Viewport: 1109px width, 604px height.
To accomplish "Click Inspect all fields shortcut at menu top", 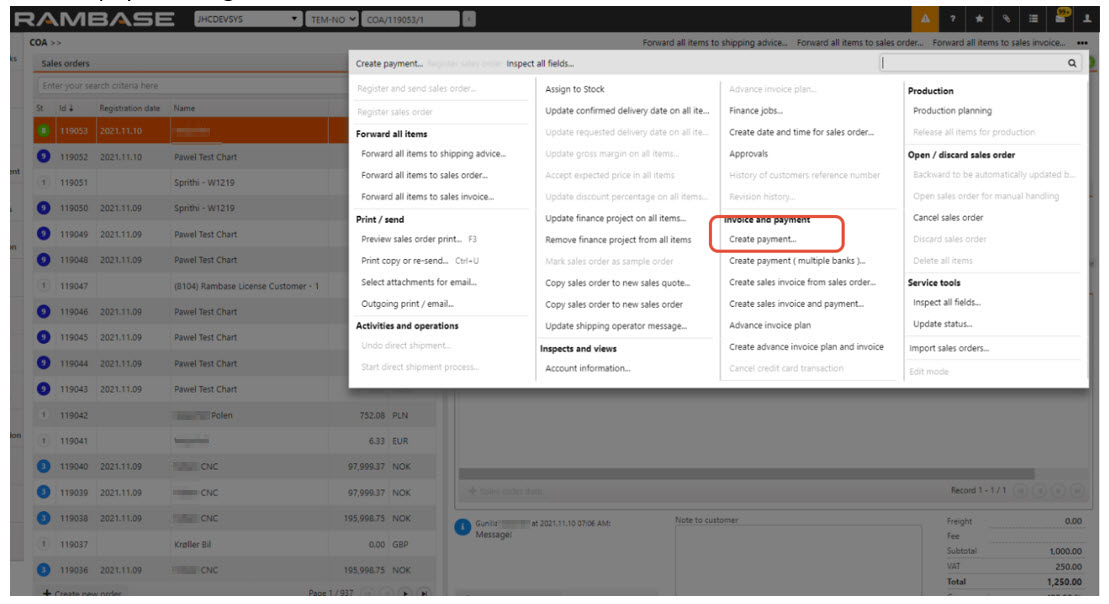I will point(539,63).
